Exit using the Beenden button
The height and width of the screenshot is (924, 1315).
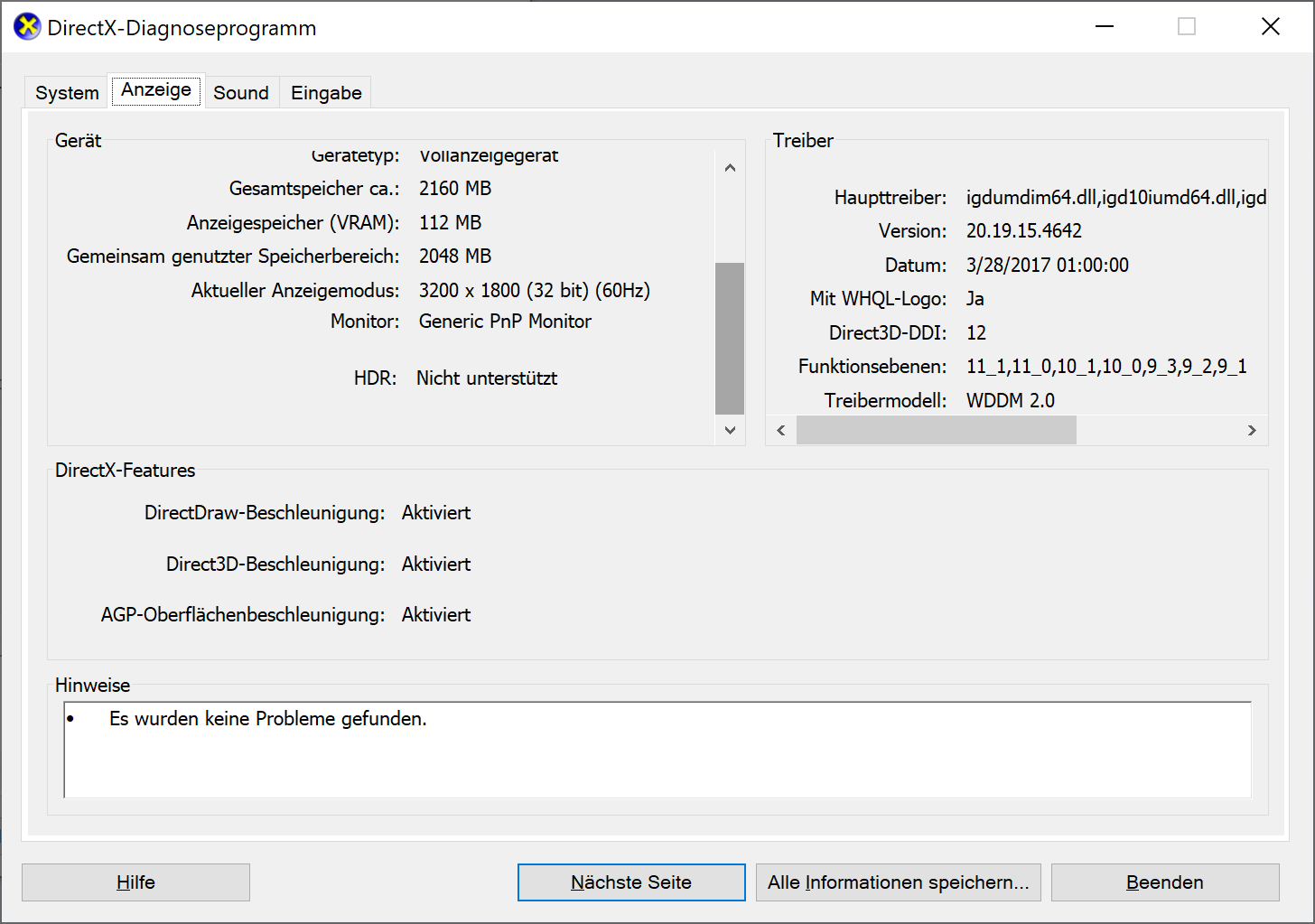(1164, 882)
